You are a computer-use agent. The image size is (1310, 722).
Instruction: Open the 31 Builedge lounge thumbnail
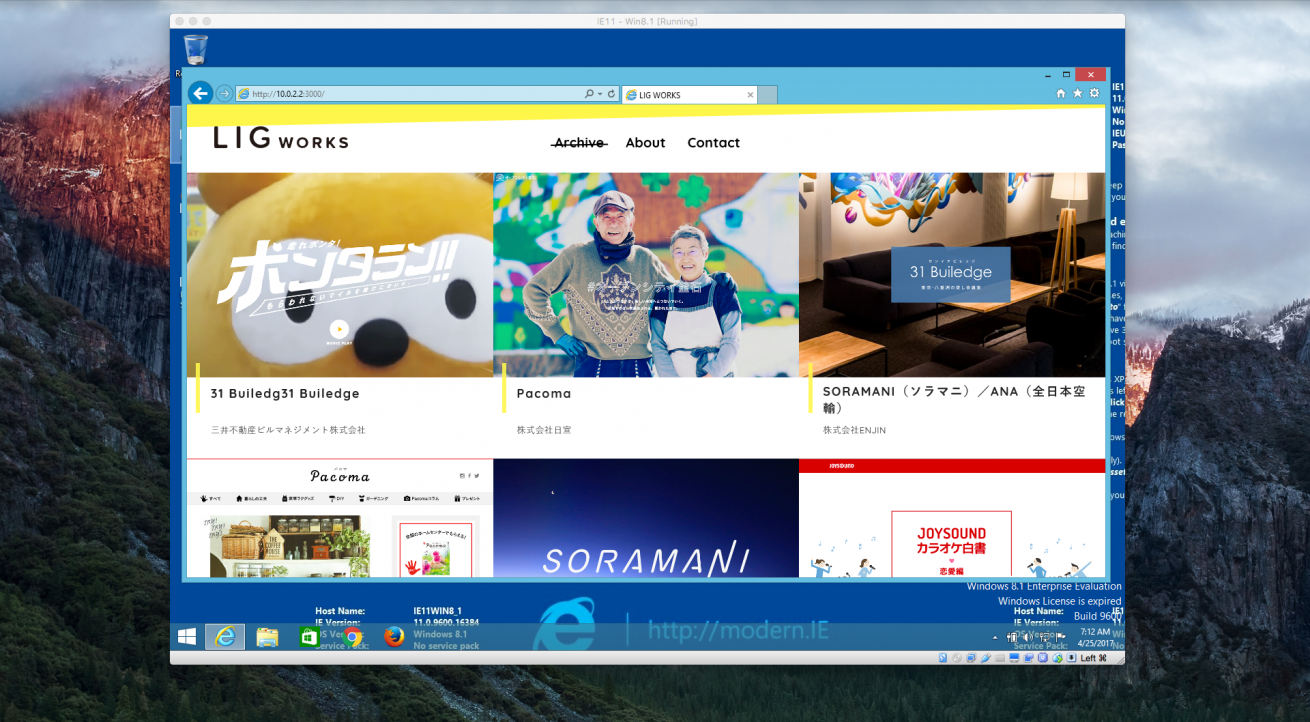[x=952, y=274]
